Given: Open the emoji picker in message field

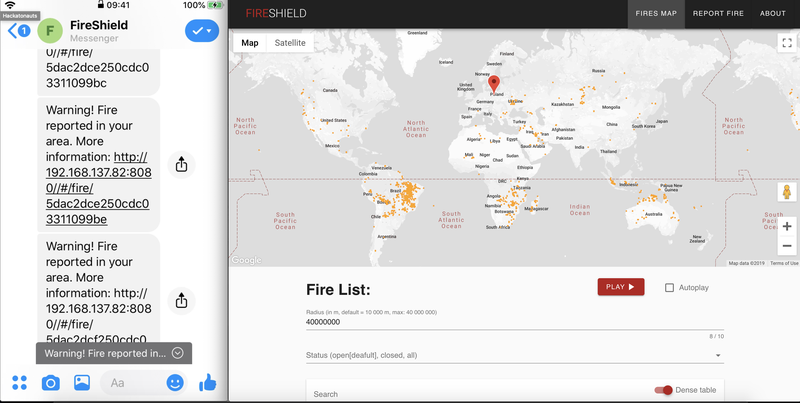Looking at the screenshot, I should point(175,382).
